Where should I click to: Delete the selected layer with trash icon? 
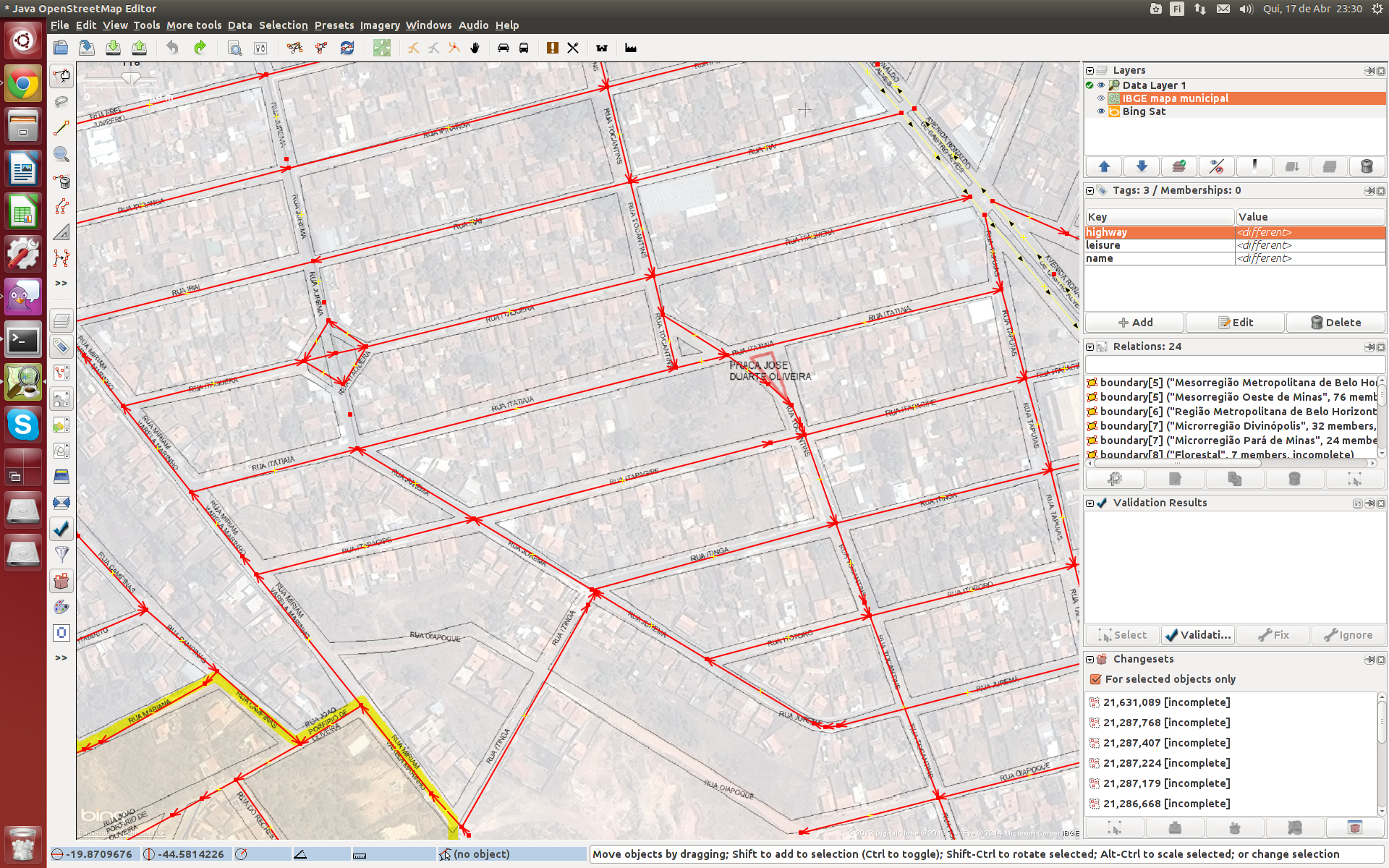1367,166
